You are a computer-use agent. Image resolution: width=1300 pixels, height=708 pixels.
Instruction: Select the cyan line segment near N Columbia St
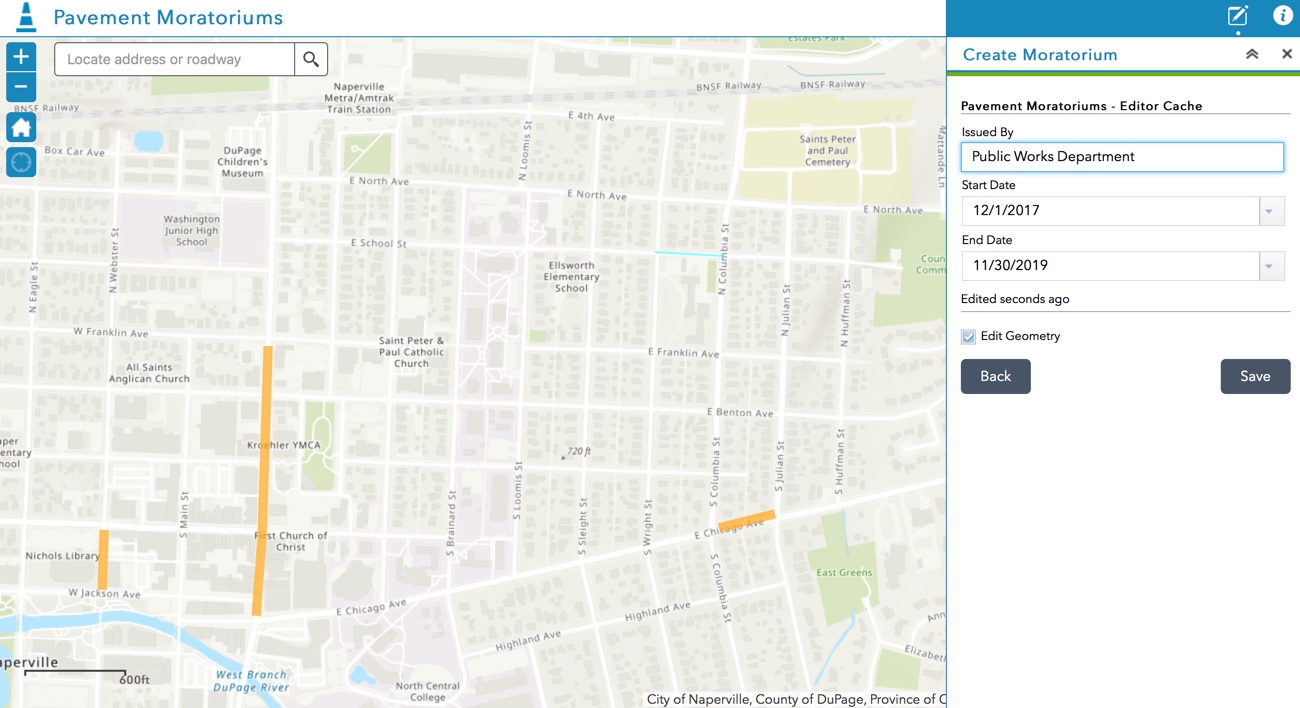coord(687,254)
